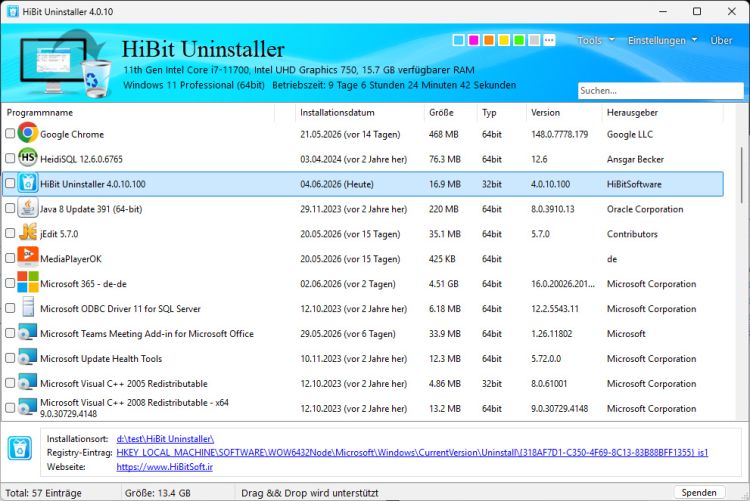Click the HiBit Uninstaller row icon
Screen dimensions: 750x501
click(x=28, y=183)
